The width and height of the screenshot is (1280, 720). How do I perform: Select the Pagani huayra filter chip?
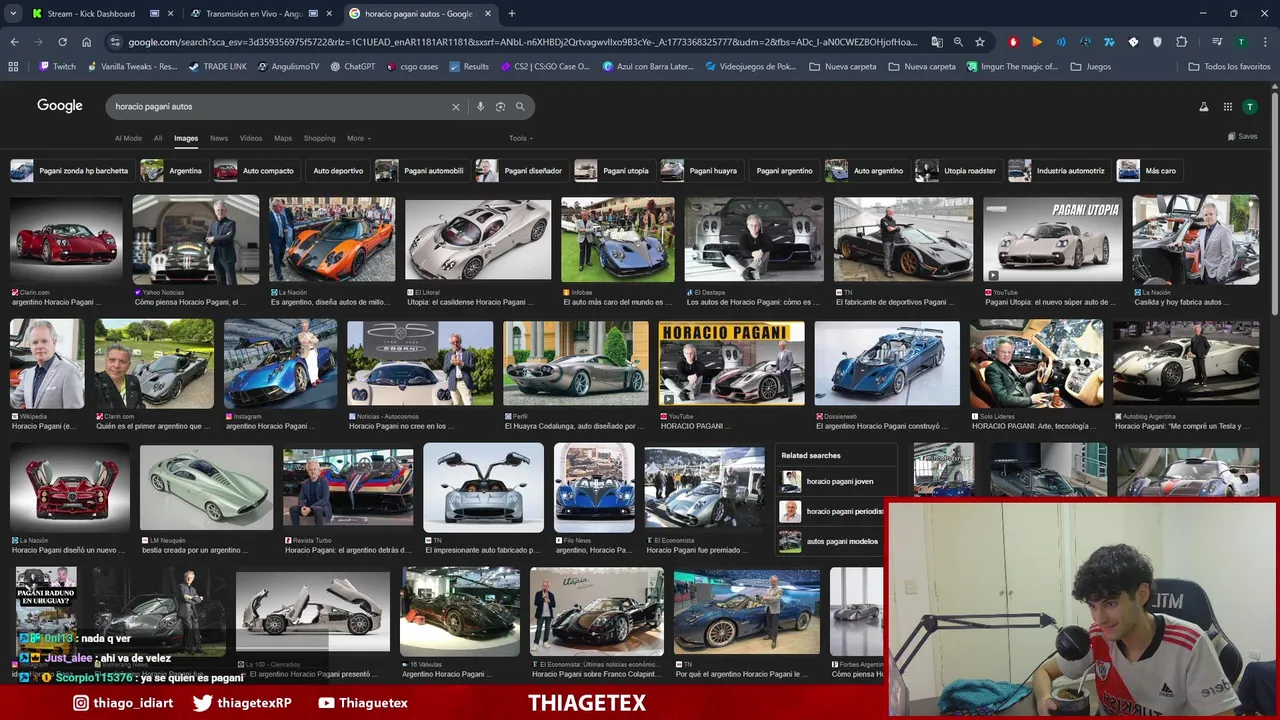(700, 171)
